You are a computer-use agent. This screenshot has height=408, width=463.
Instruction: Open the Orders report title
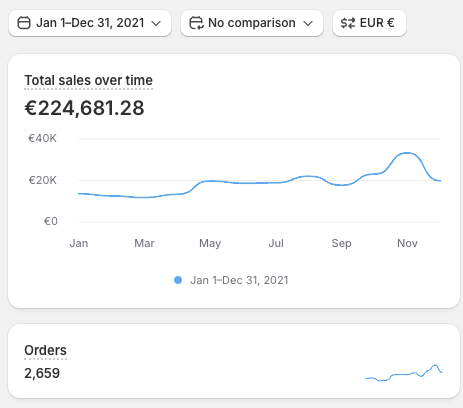(45, 350)
